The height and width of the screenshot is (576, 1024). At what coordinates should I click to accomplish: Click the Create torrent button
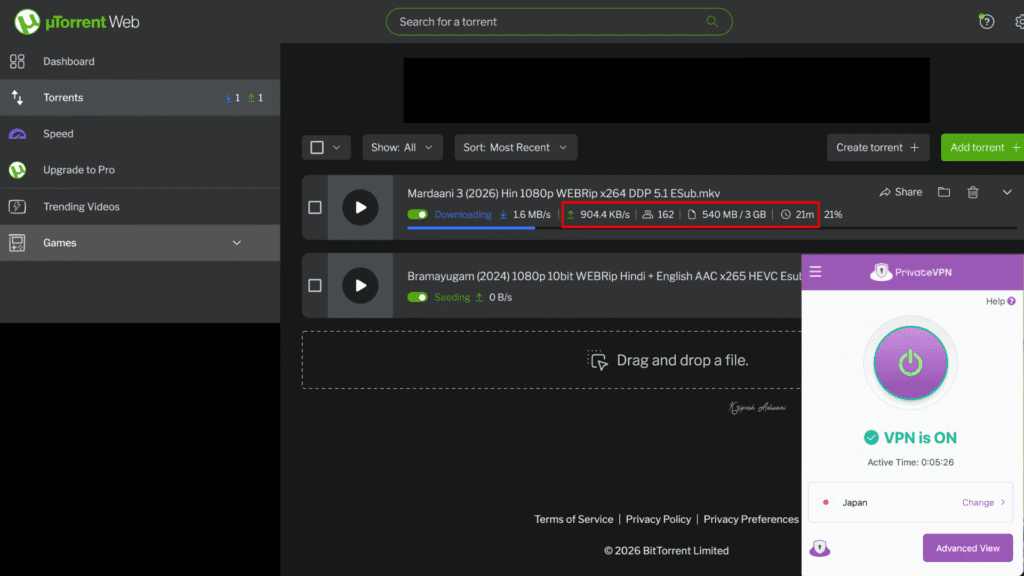(x=877, y=148)
